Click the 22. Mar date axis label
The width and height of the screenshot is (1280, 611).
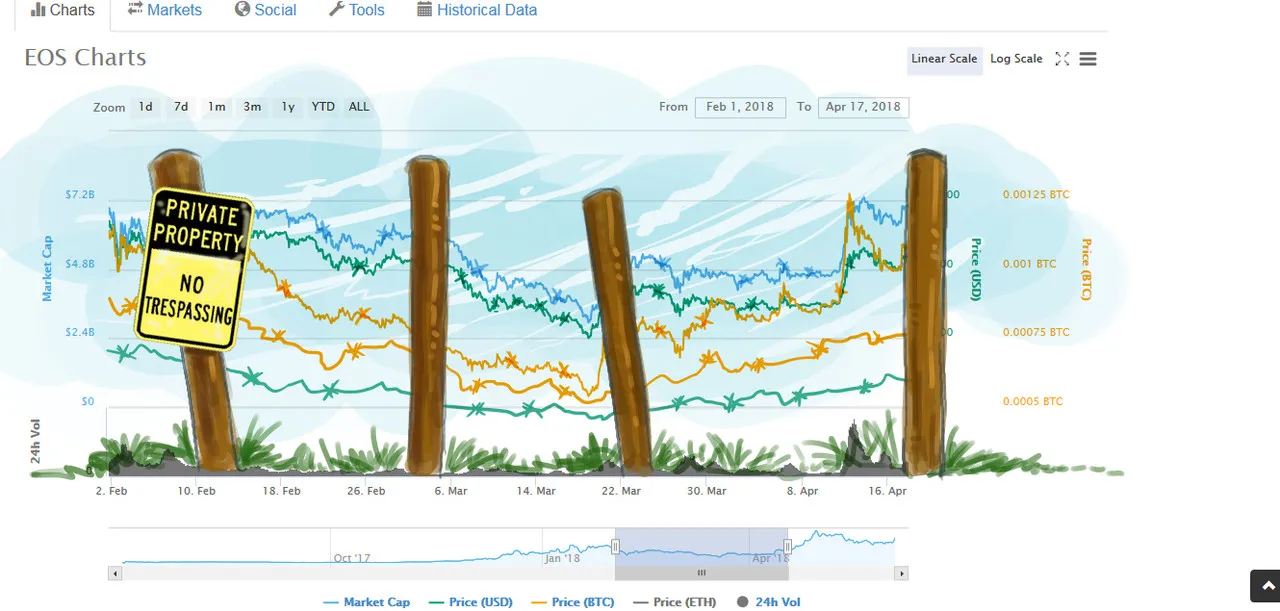tap(620, 491)
